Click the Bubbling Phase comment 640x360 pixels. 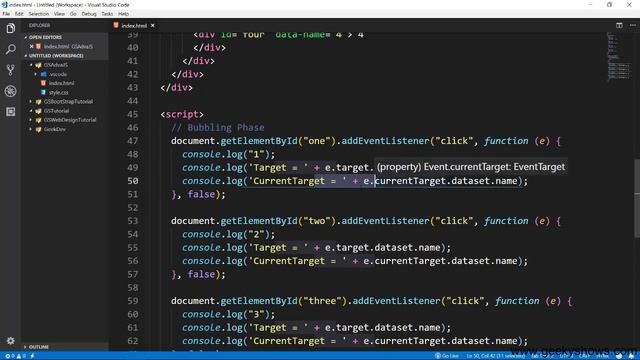[218, 127]
